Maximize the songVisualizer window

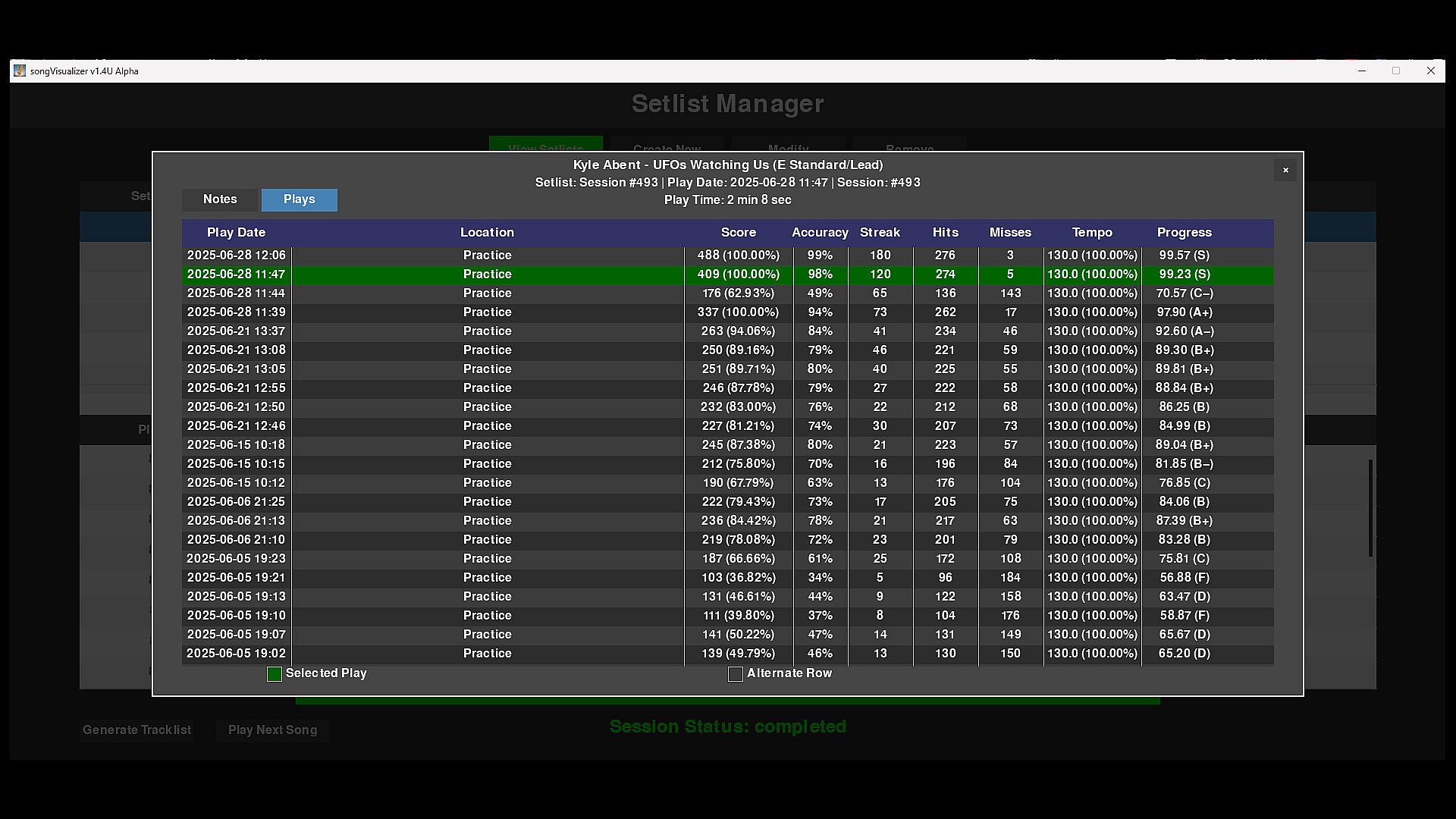(1395, 71)
